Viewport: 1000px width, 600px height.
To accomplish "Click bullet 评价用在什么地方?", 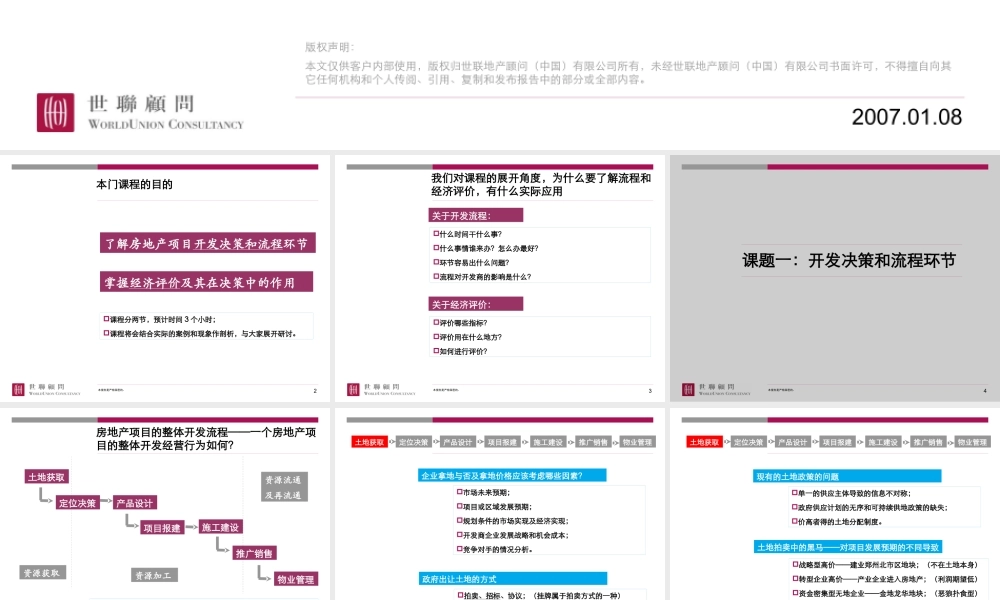I will click(x=467, y=337).
